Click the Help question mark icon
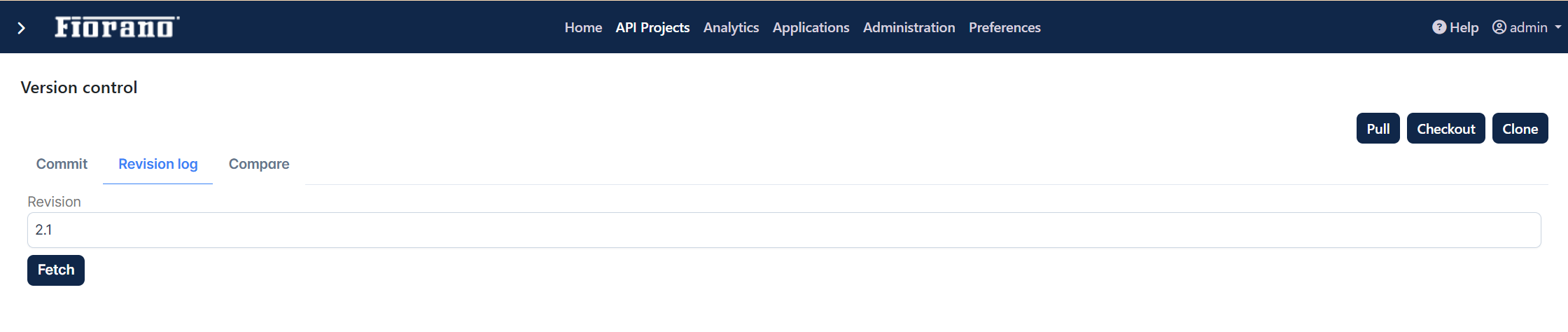 (1439, 27)
